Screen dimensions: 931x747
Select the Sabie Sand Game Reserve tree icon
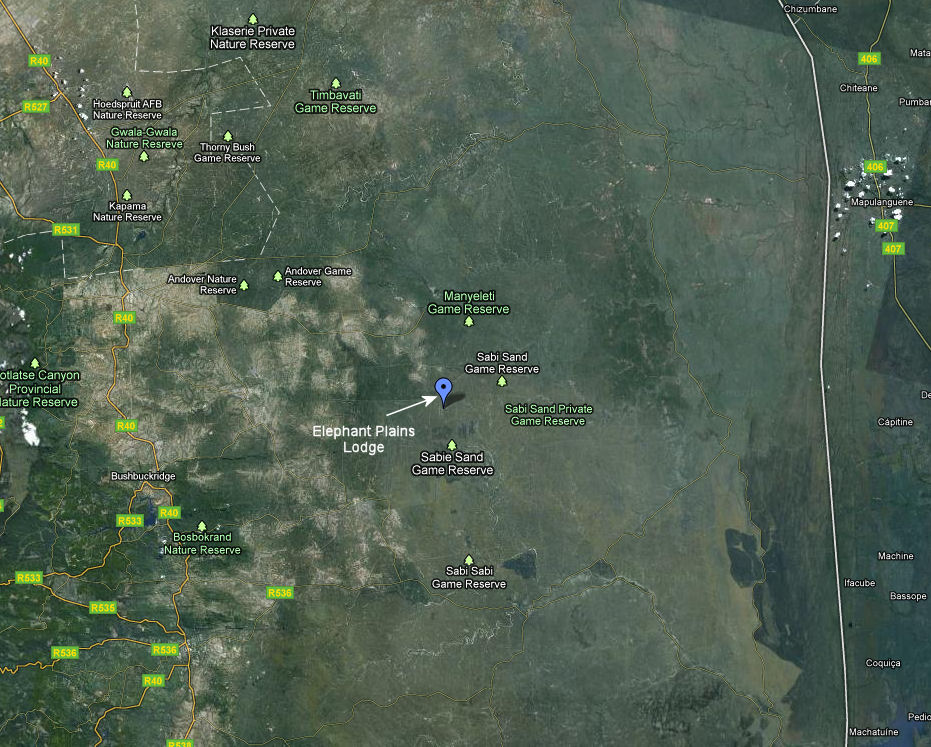(x=452, y=445)
